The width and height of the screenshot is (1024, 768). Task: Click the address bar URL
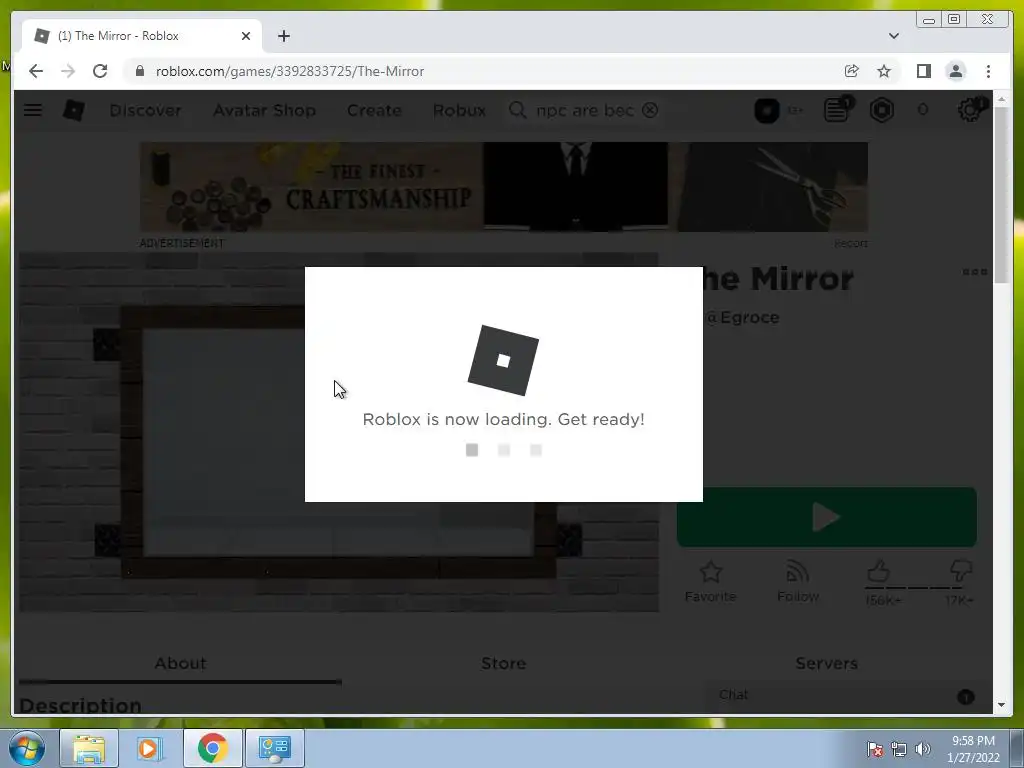click(290, 71)
